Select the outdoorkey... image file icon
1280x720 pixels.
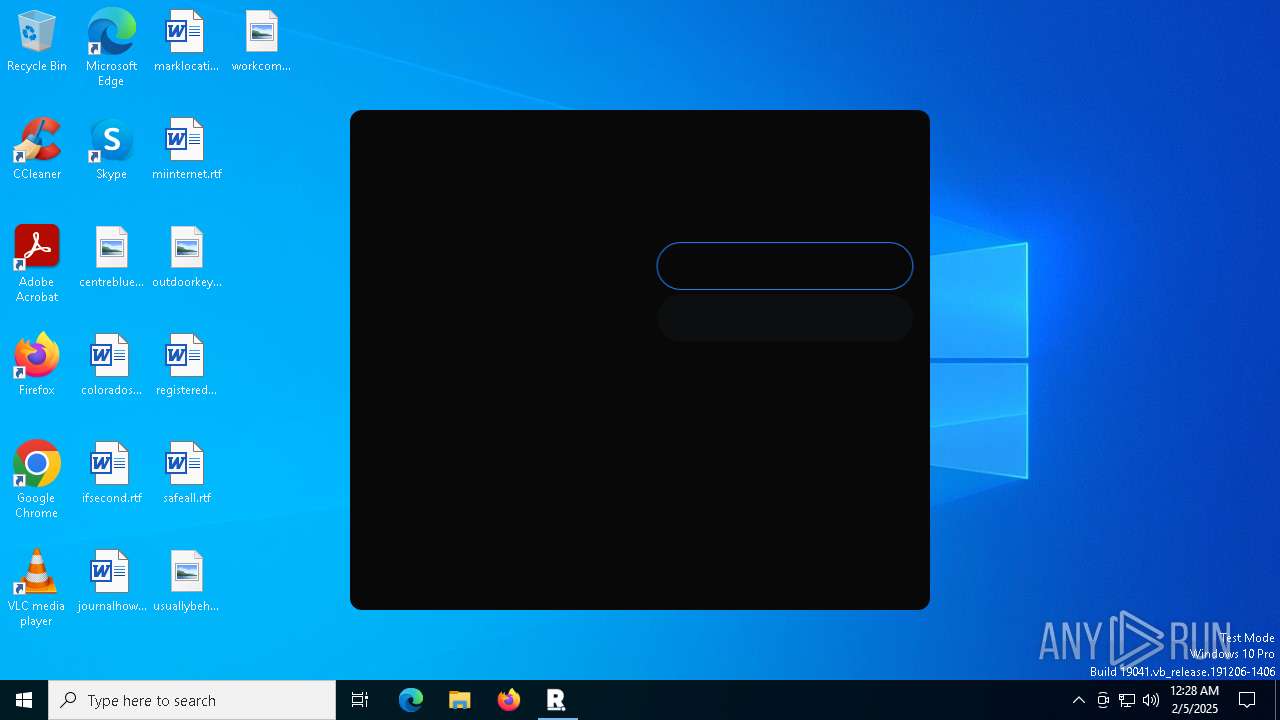pos(186,258)
